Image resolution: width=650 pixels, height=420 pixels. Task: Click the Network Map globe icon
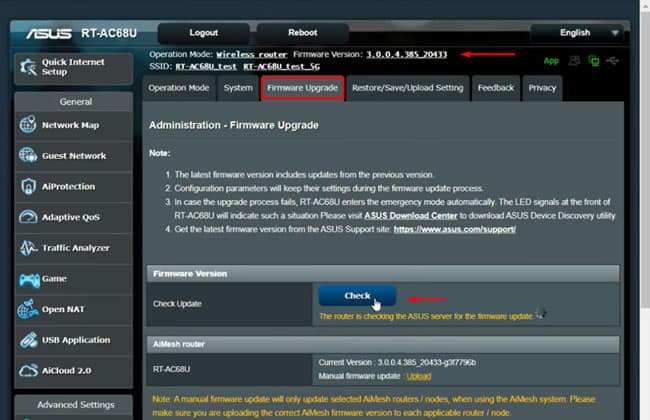pos(28,125)
